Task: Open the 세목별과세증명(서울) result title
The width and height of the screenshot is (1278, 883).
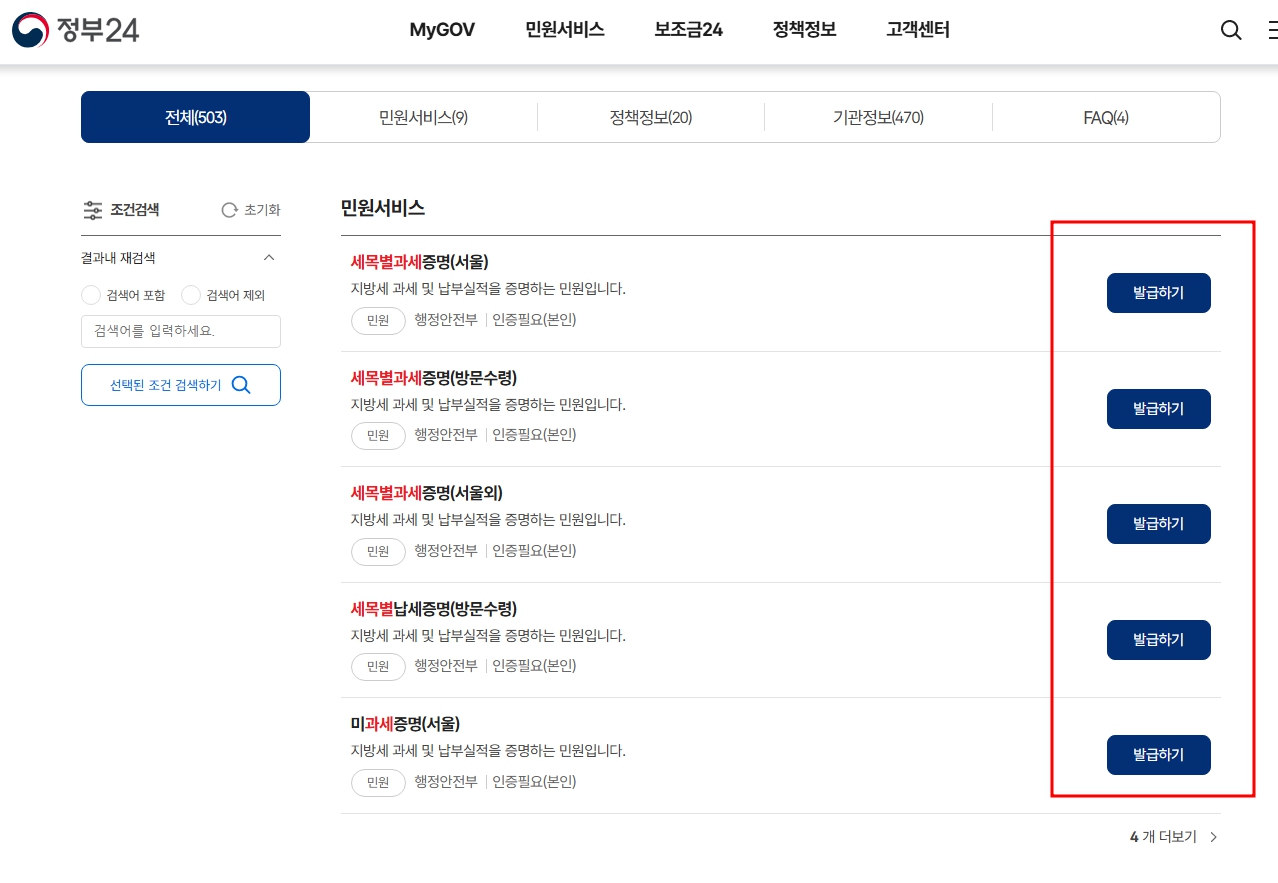Action: click(x=420, y=262)
